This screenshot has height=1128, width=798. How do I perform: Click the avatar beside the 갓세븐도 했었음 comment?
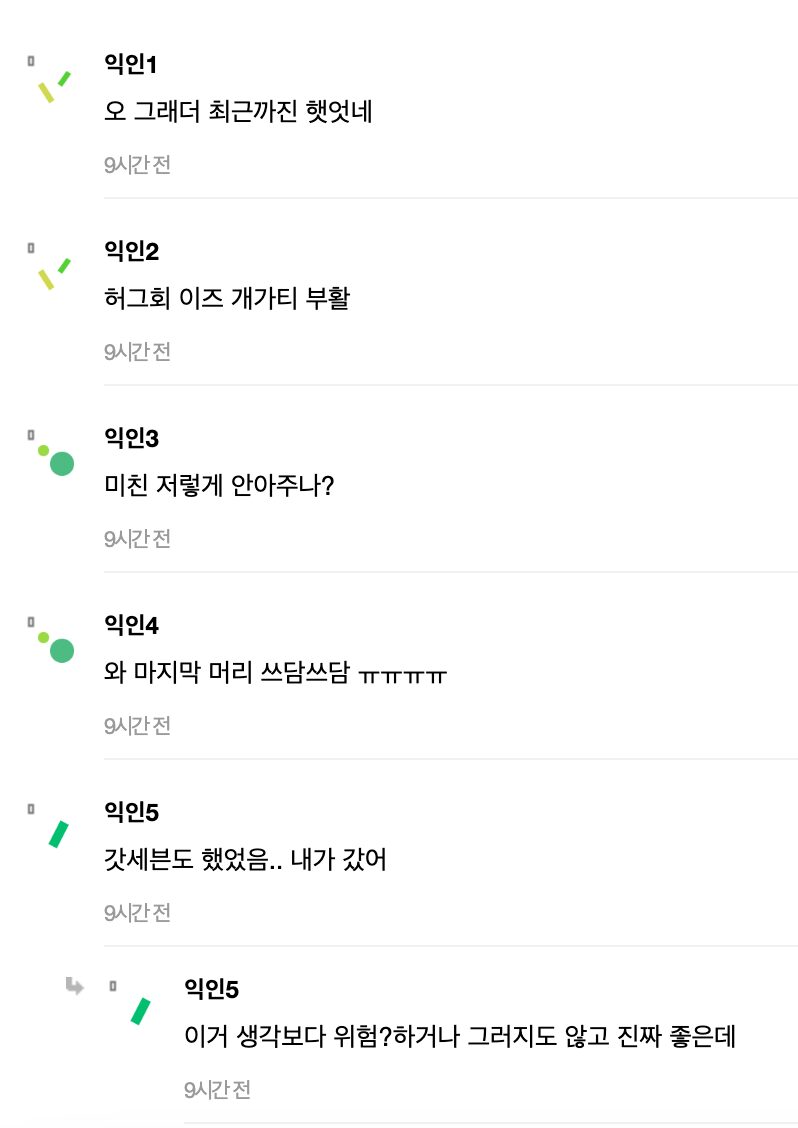[x=58, y=833]
